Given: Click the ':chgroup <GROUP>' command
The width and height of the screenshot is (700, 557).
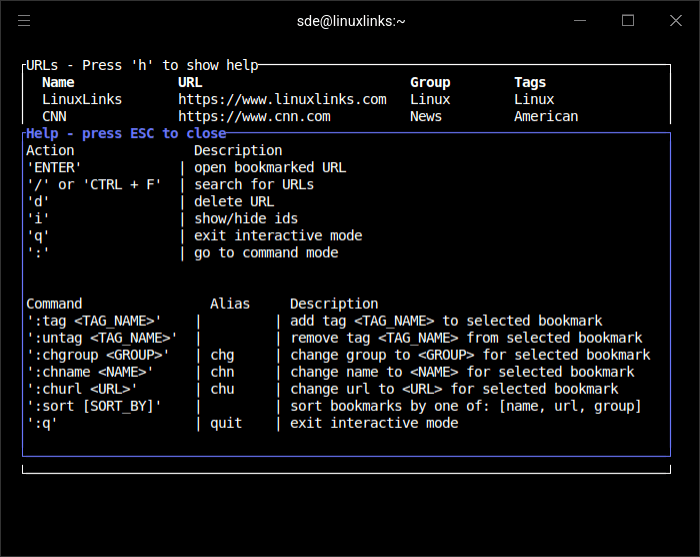Looking at the screenshot, I should click(x=98, y=355).
